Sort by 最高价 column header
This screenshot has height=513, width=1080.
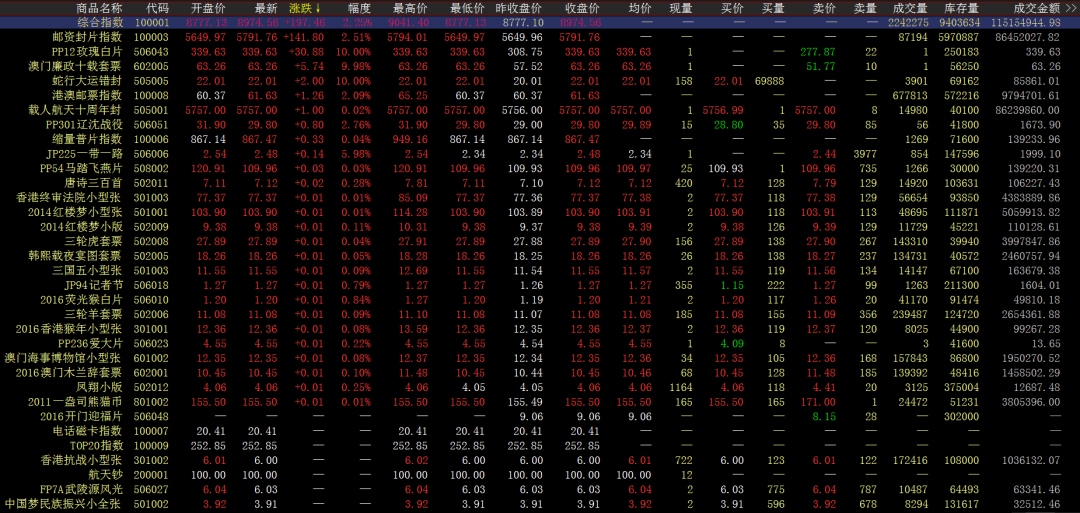(410, 8)
